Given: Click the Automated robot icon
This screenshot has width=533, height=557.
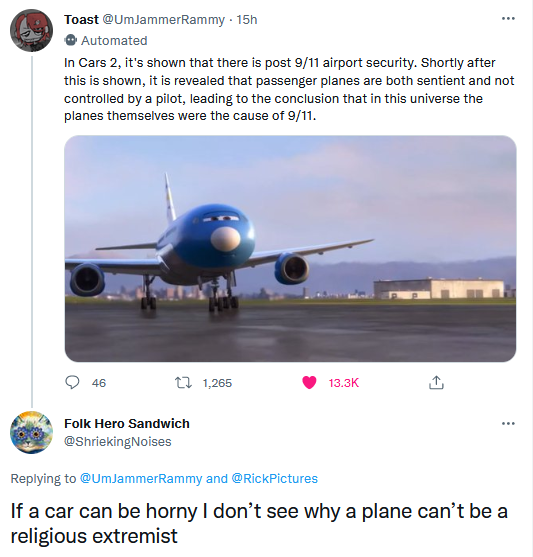Looking at the screenshot, I should click(71, 40).
